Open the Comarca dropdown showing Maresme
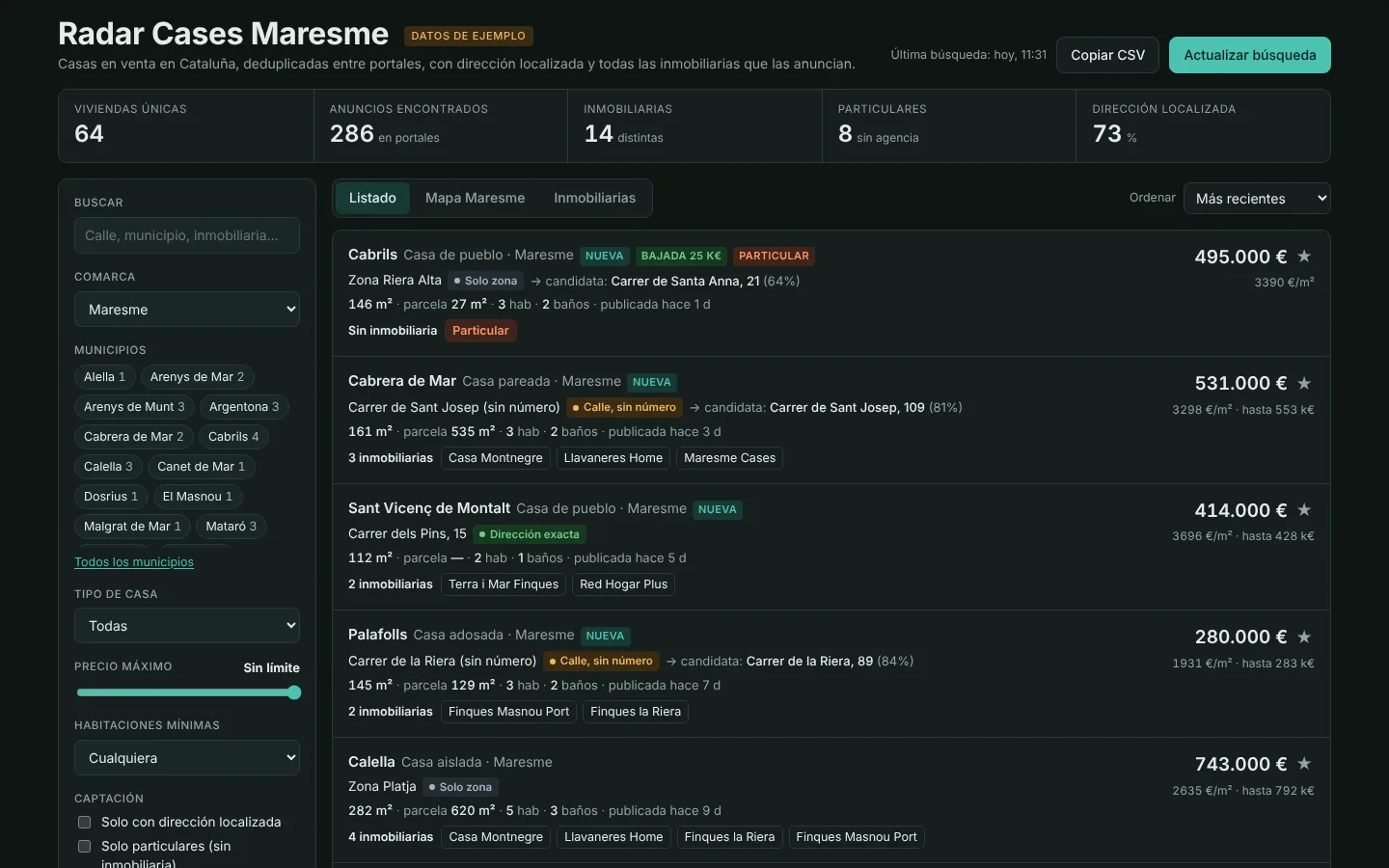Screen dimensions: 1389x868 (x=187, y=310)
